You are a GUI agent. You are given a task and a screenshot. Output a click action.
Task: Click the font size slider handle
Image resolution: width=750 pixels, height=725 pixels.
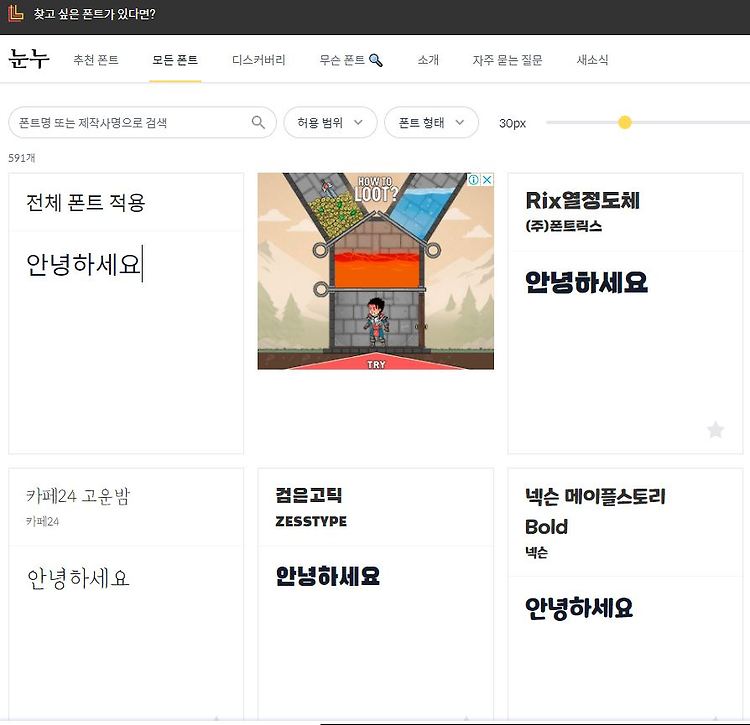click(x=624, y=122)
